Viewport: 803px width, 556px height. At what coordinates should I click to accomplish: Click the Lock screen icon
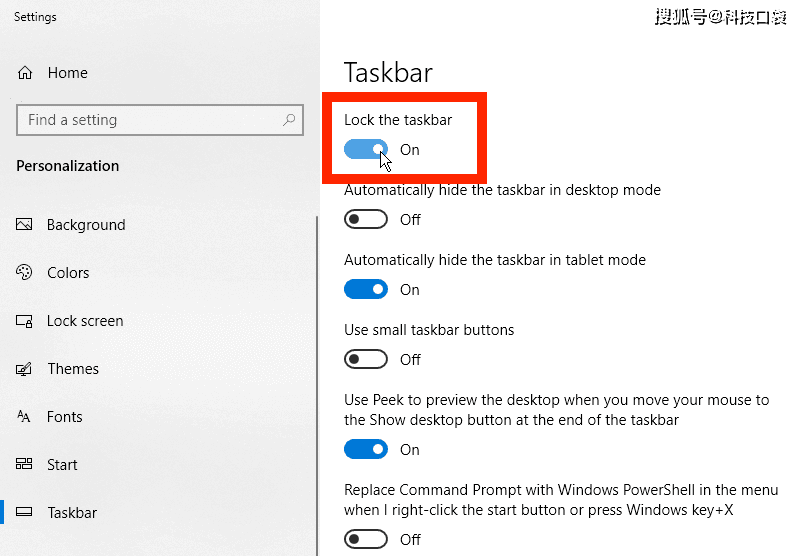coord(24,321)
